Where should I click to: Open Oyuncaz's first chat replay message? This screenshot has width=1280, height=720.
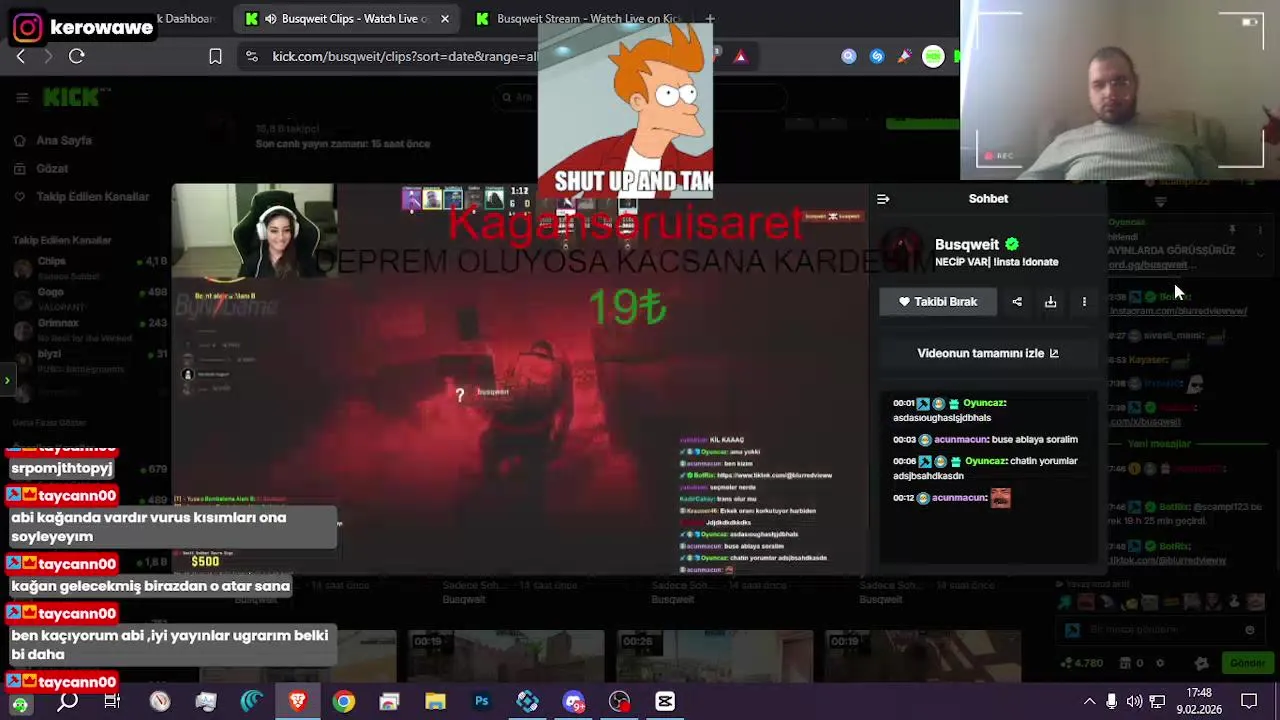[x=951, y=410]
